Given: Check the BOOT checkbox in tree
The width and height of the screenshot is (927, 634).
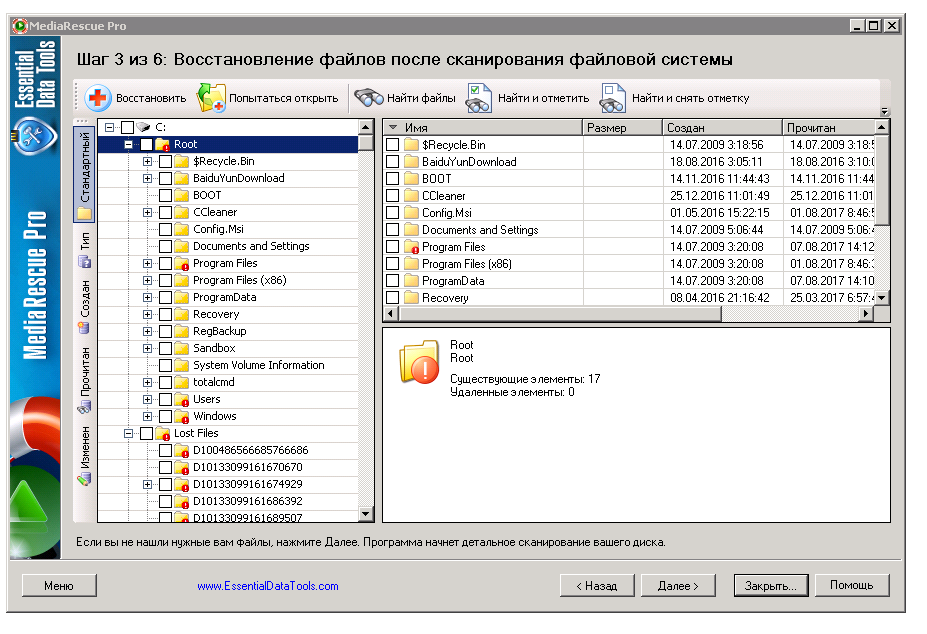Looking at the screenshot, I should pos(166,195).
